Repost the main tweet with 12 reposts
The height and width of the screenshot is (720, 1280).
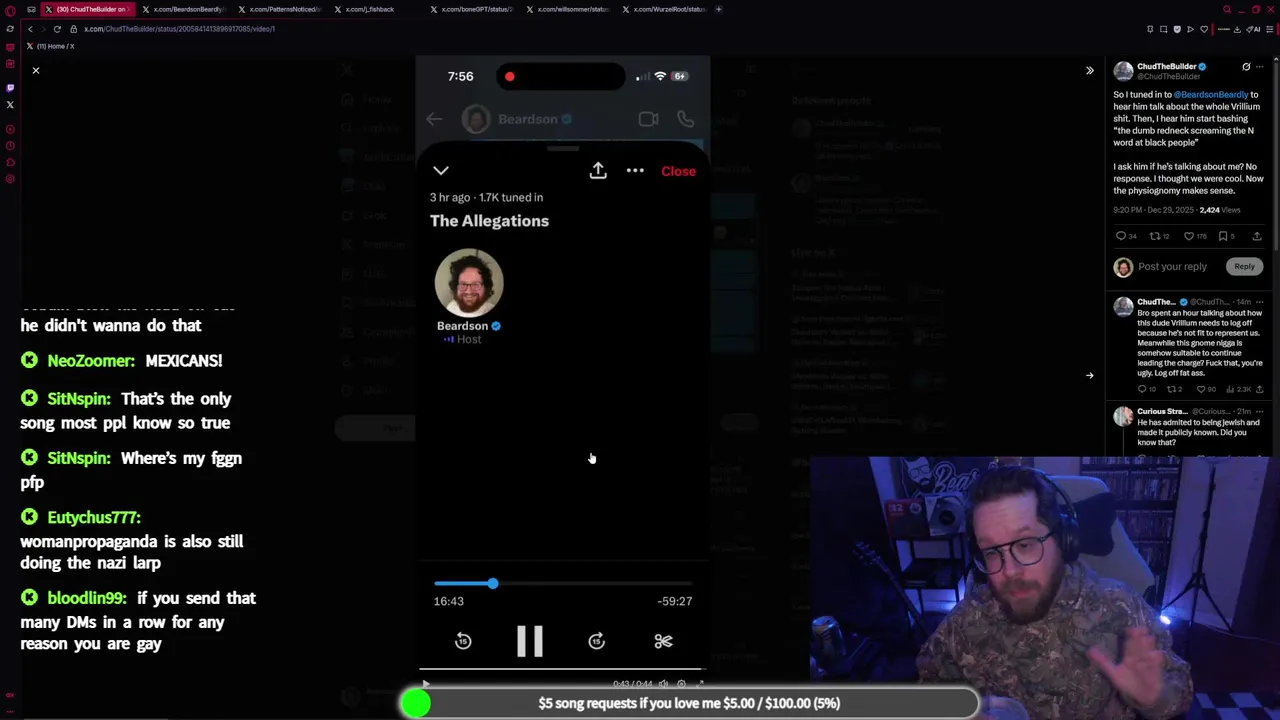tap(1160, 236)
